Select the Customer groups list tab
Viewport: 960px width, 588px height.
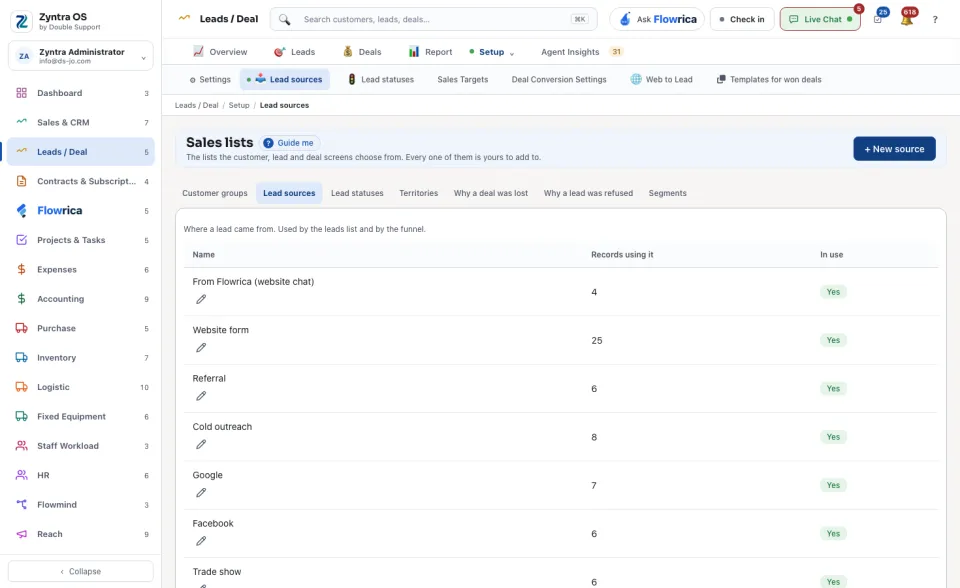(215, 193)
